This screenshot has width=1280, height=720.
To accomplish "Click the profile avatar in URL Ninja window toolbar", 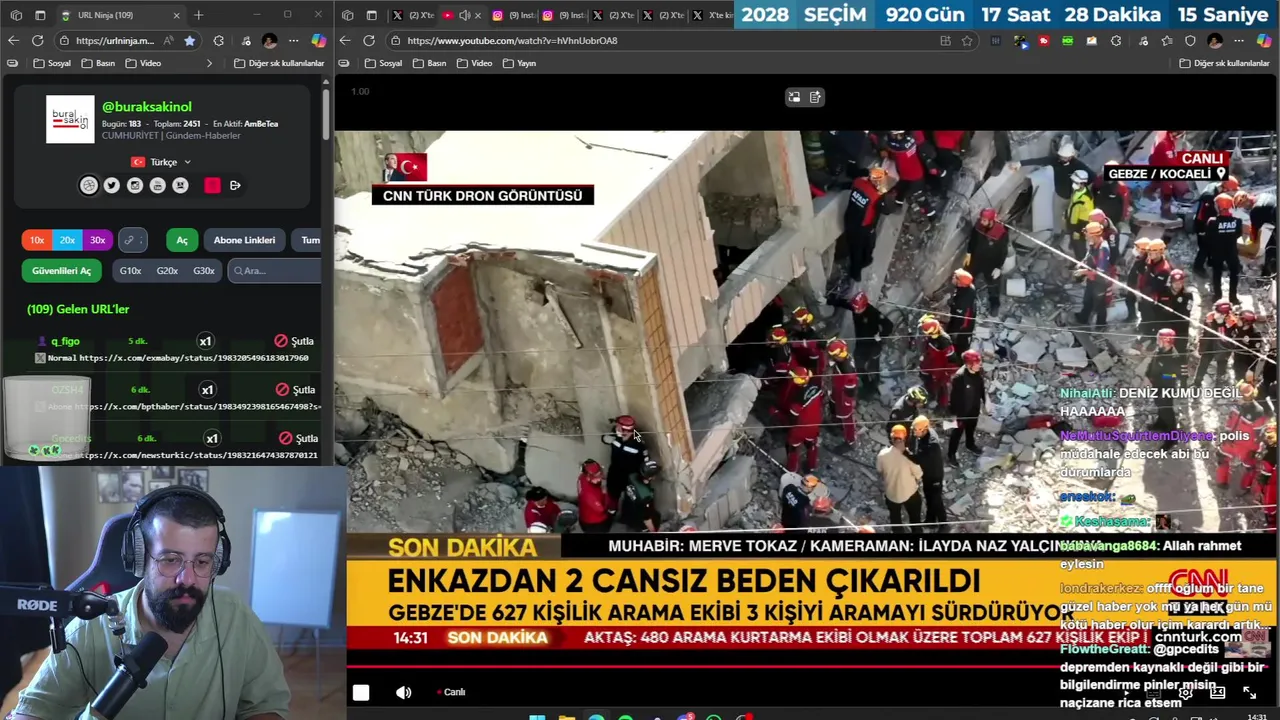I will tap(269, 41).
